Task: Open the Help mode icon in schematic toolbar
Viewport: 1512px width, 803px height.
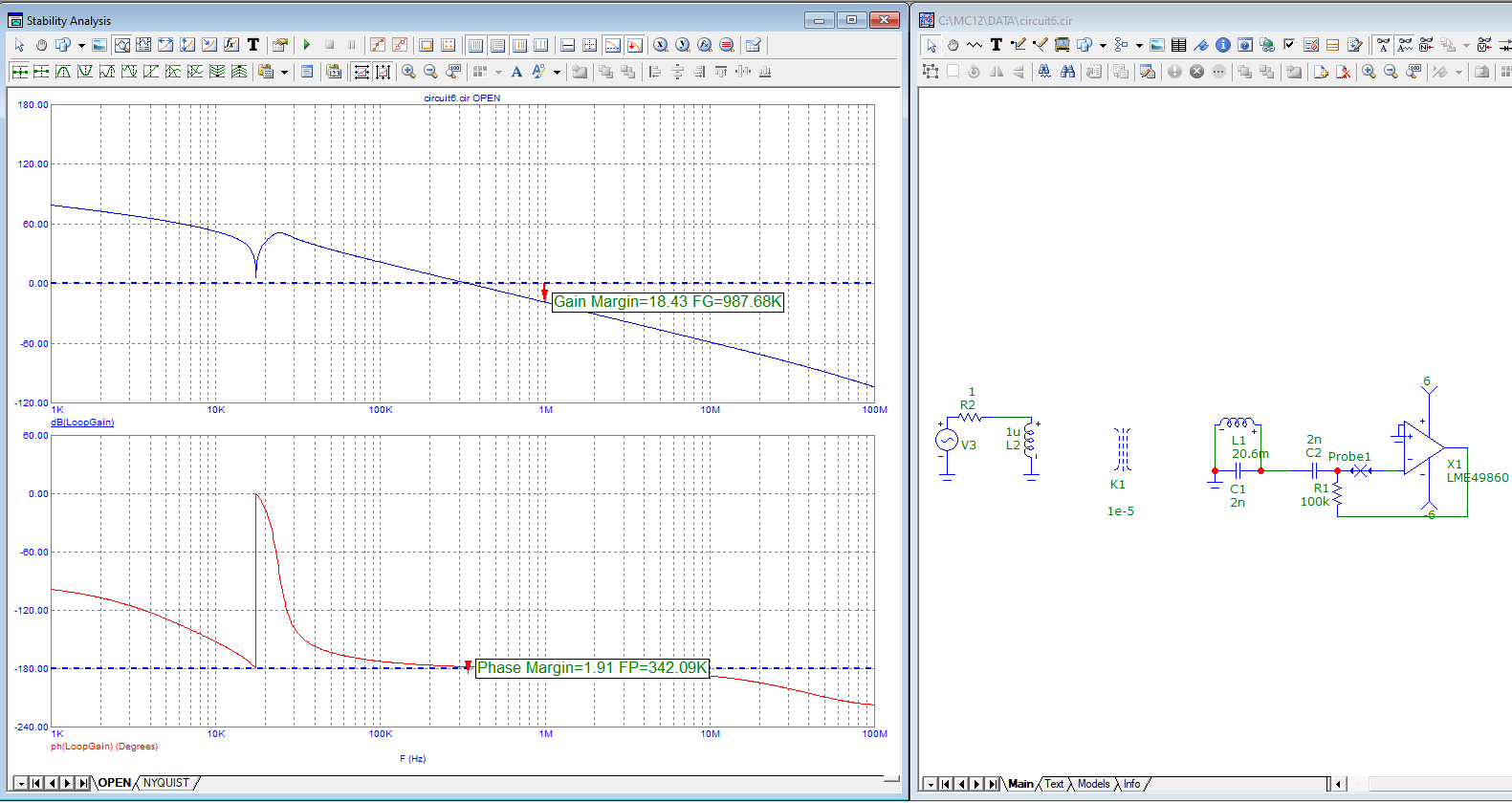Action: (x=1245, y=45)
